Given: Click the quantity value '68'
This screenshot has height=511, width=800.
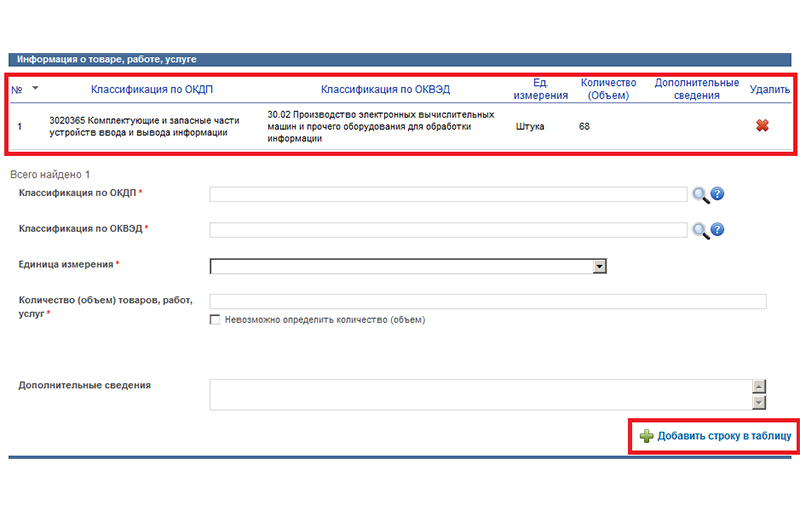Looking at the screenshot, I should pyautogui.click(x=584, y=126).
